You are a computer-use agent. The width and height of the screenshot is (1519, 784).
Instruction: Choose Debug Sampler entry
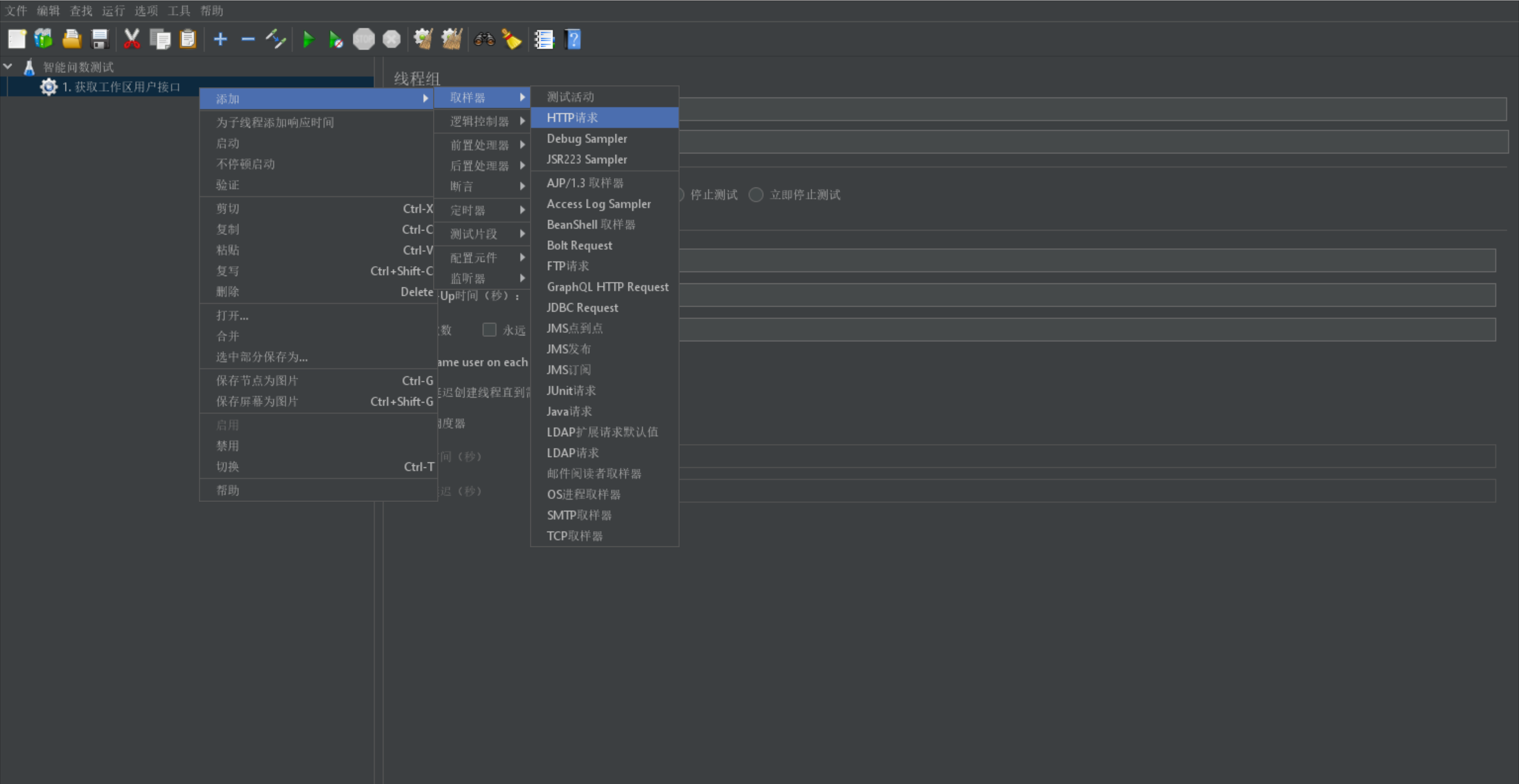(x=604, y=138)
